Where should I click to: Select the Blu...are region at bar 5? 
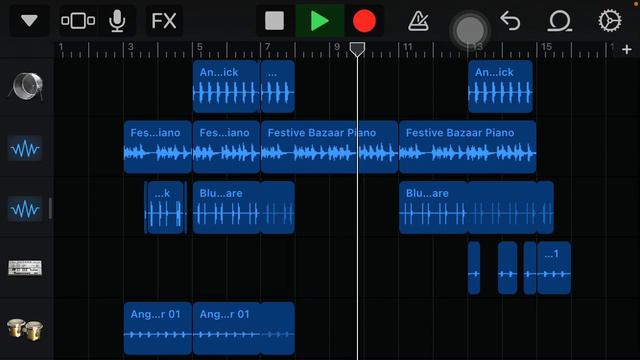[x=244, y=207]
